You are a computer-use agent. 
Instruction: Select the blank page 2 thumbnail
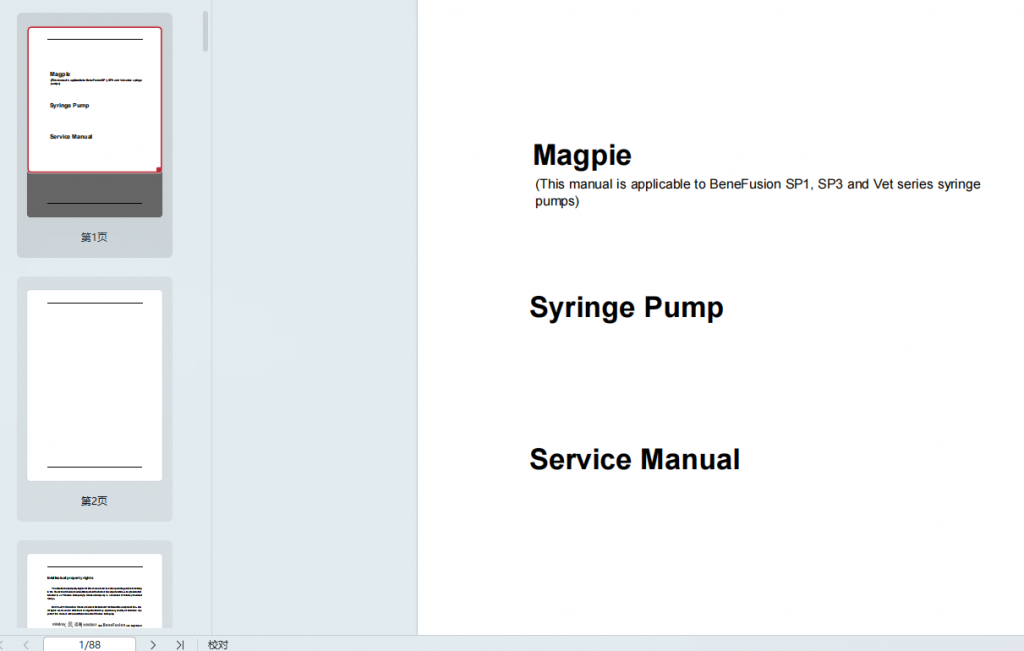pos(95,385)
